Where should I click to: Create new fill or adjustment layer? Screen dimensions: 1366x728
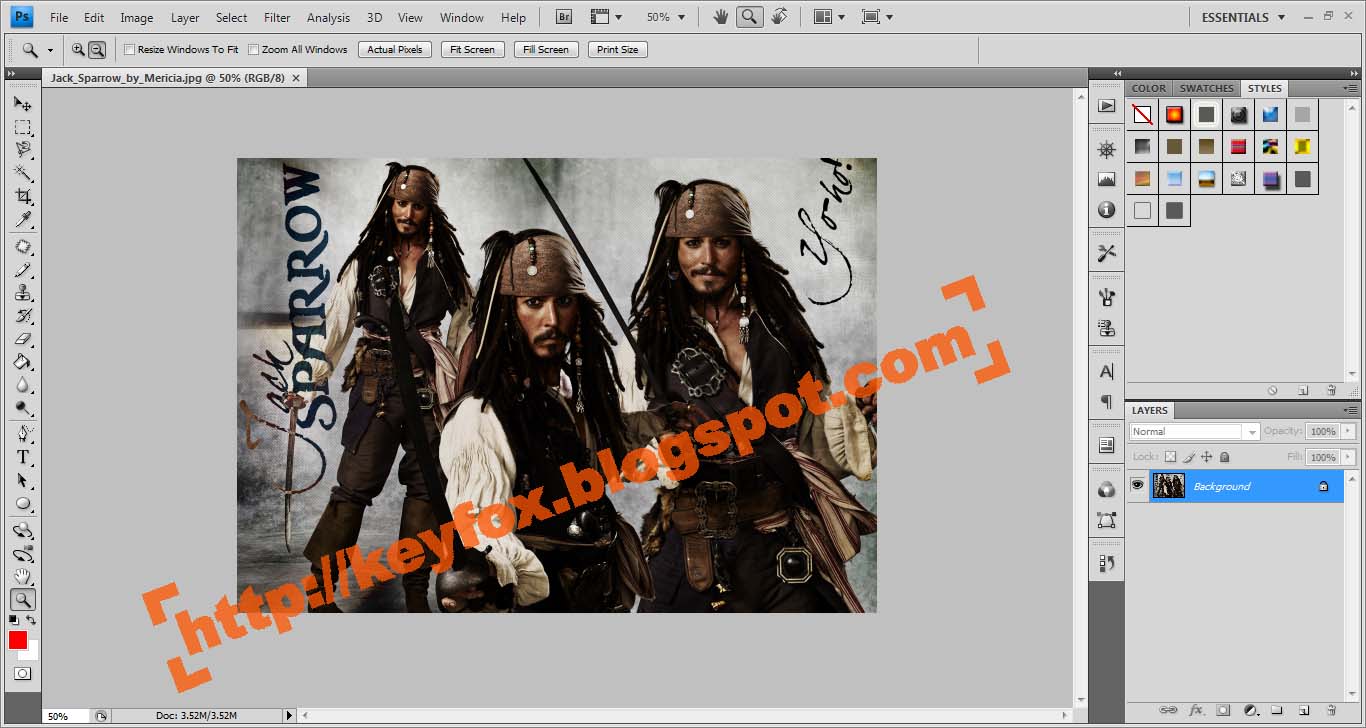coord(1250,710)
